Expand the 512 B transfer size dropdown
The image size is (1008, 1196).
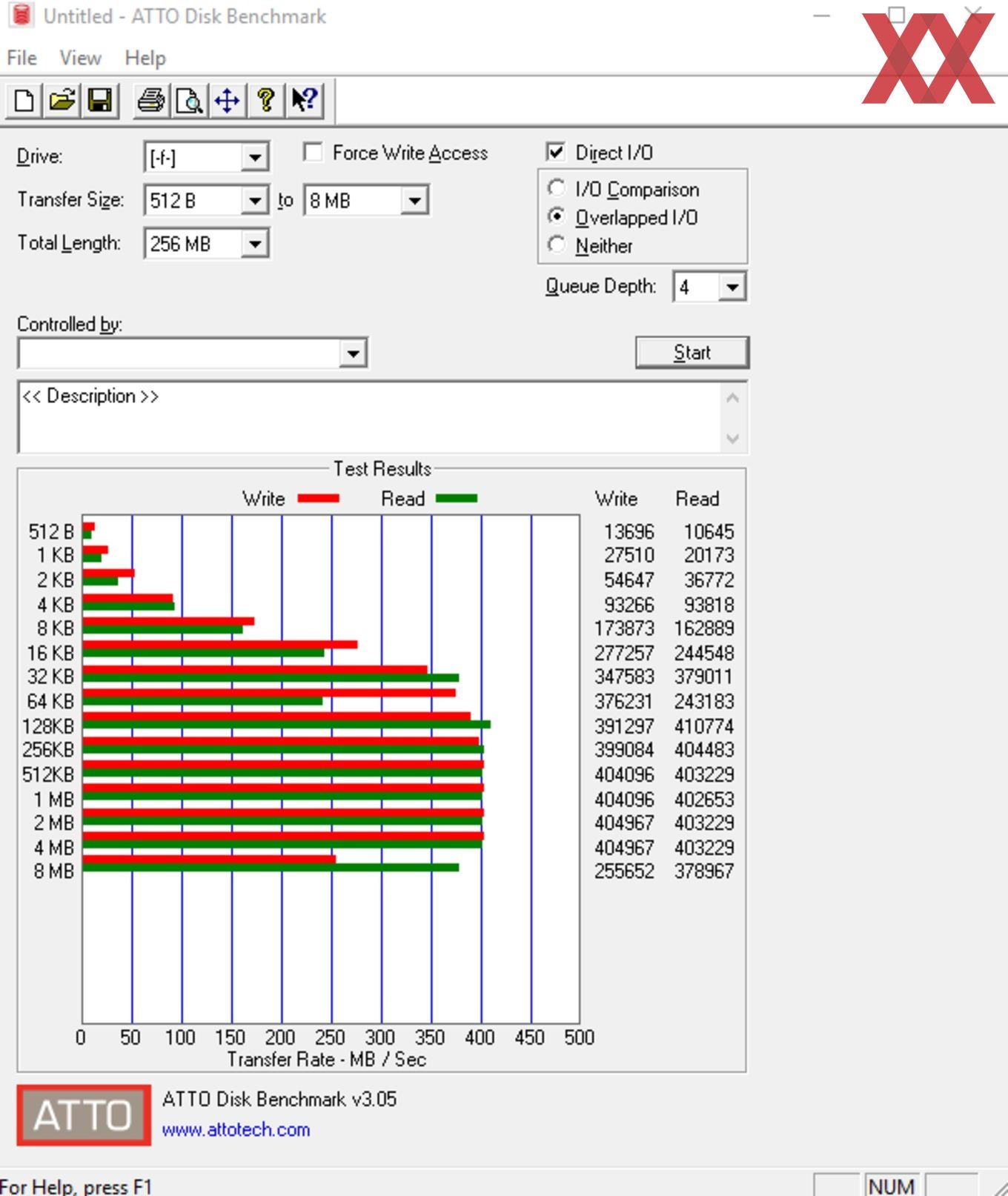pos(254,200)
